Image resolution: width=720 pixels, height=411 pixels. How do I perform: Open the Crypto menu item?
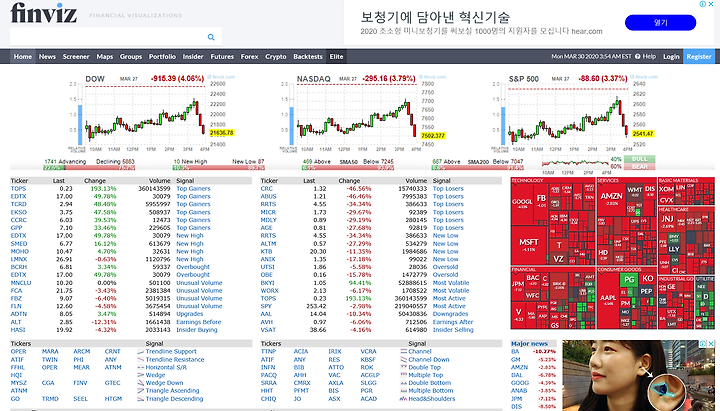276,56
